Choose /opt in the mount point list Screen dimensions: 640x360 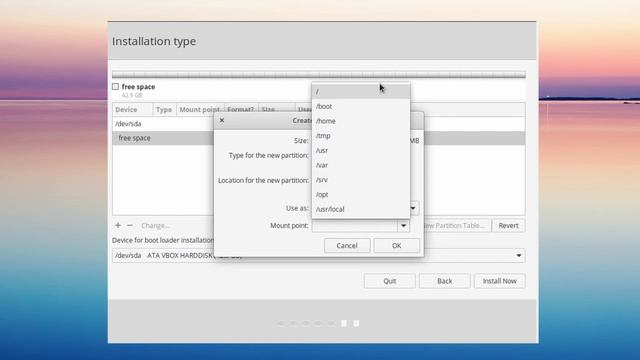(360, 194)
